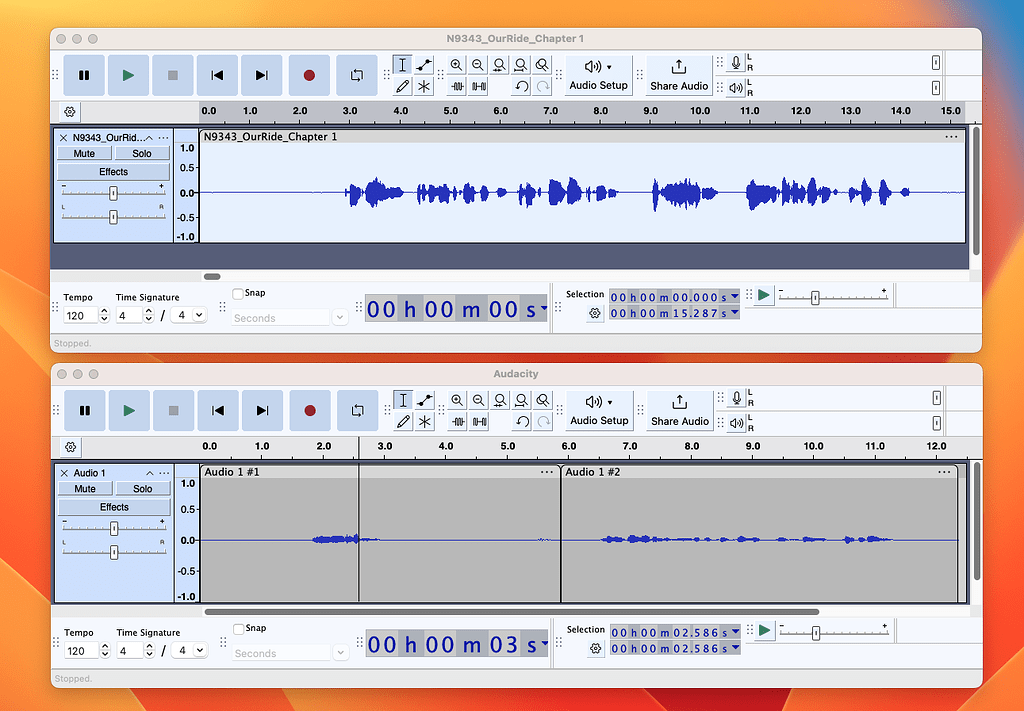
Task: Open the Effects panel for Audio 1
Action: click(x=113, y=506)
